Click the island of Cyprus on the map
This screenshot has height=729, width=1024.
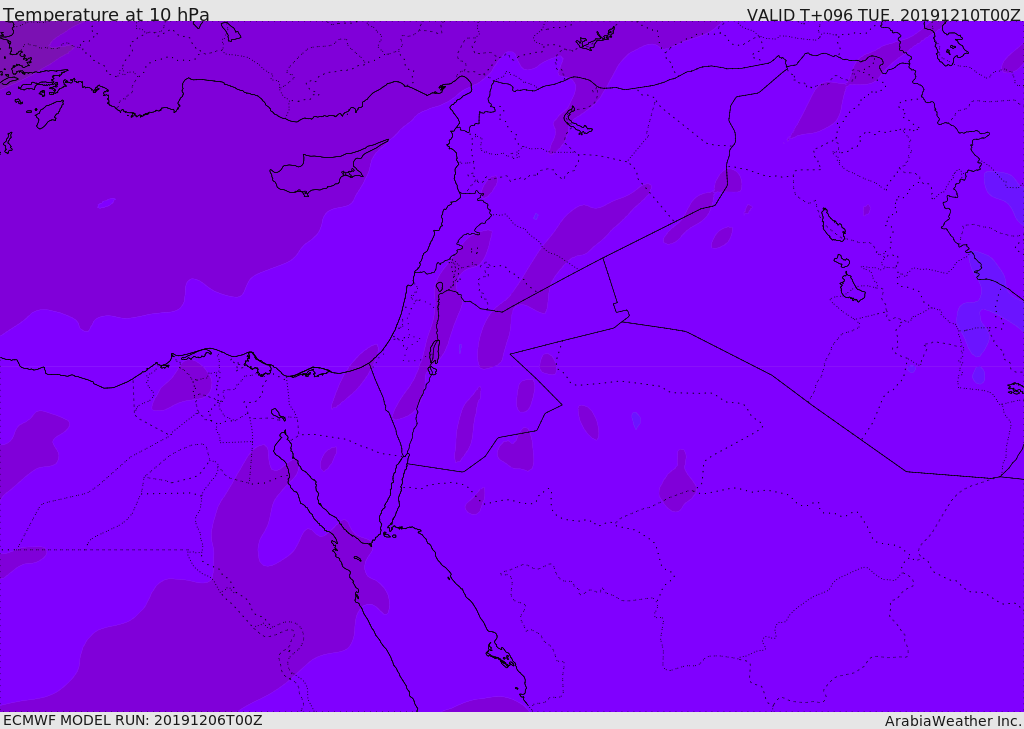[x=321, y=171]
